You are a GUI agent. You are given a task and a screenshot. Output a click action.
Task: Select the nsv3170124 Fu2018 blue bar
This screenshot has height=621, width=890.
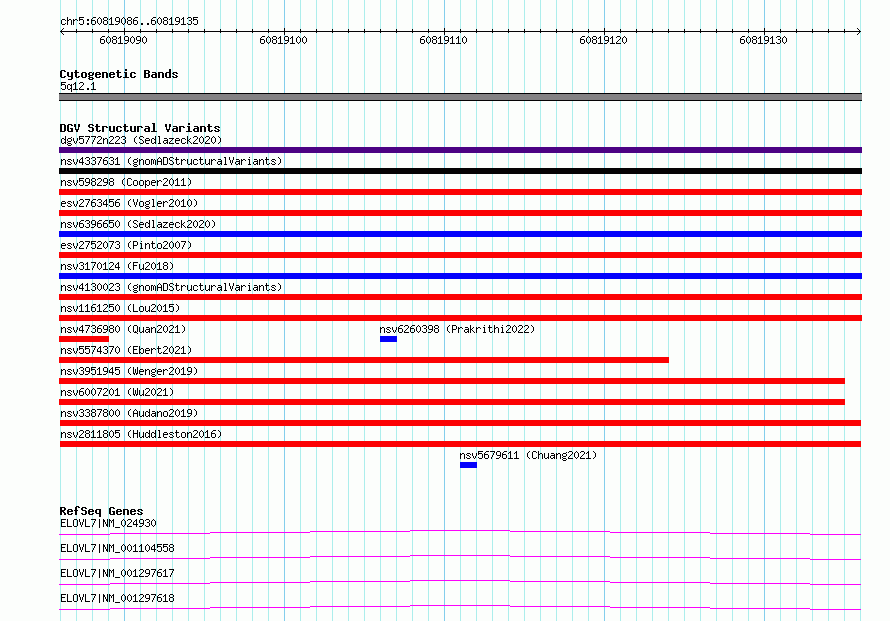pos(460,276)
